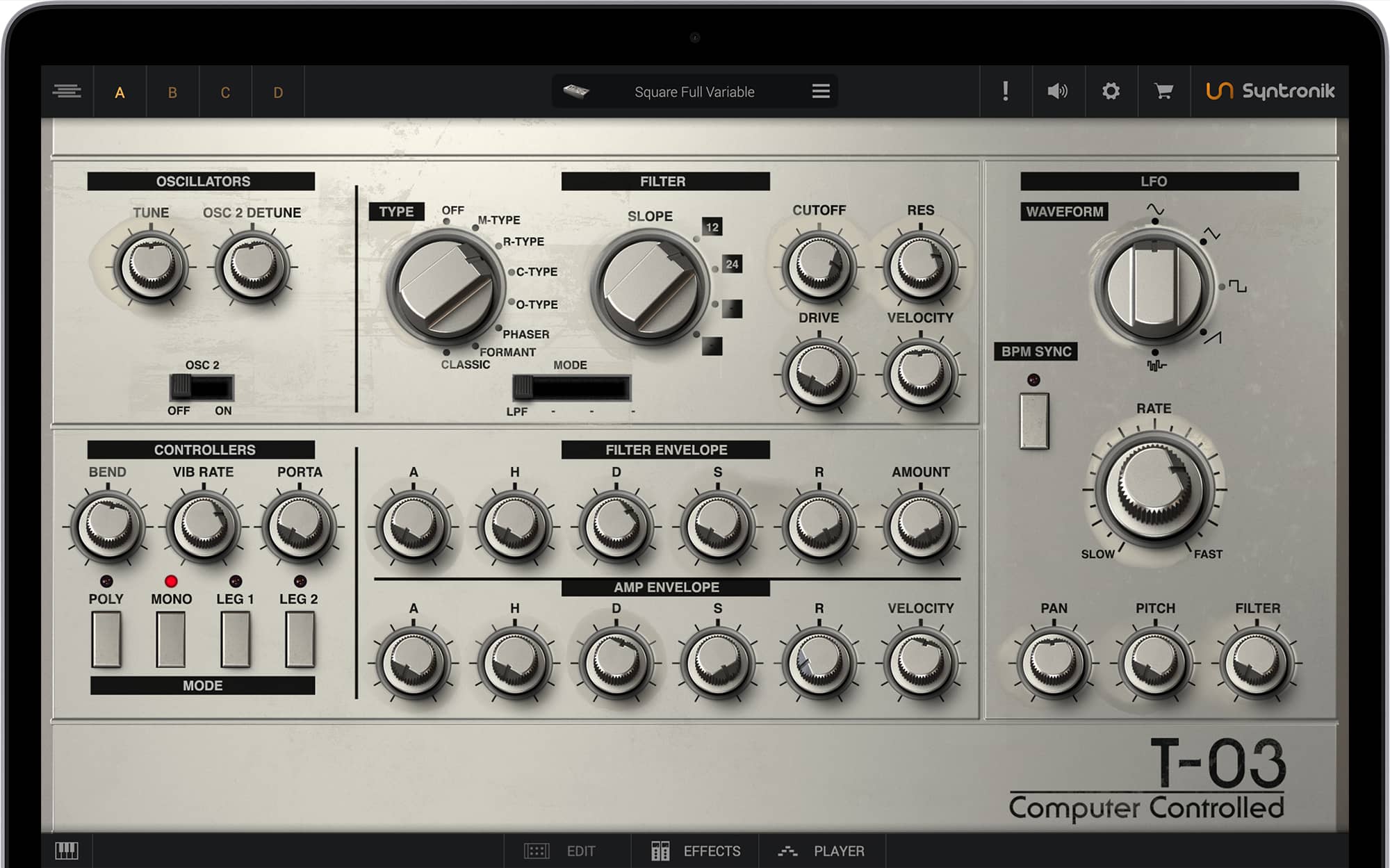Click the alert exclamation icon
This screenshot has width=1390, height=868.
tap(1006, 91)
